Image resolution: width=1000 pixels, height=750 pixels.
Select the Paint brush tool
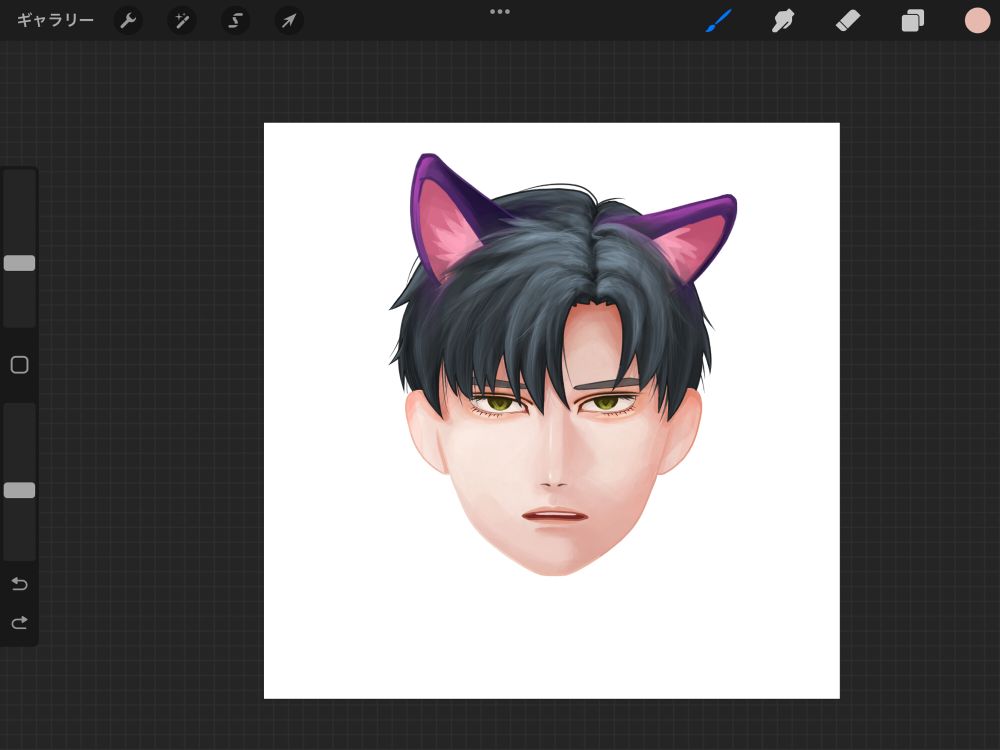click(719, 20)
